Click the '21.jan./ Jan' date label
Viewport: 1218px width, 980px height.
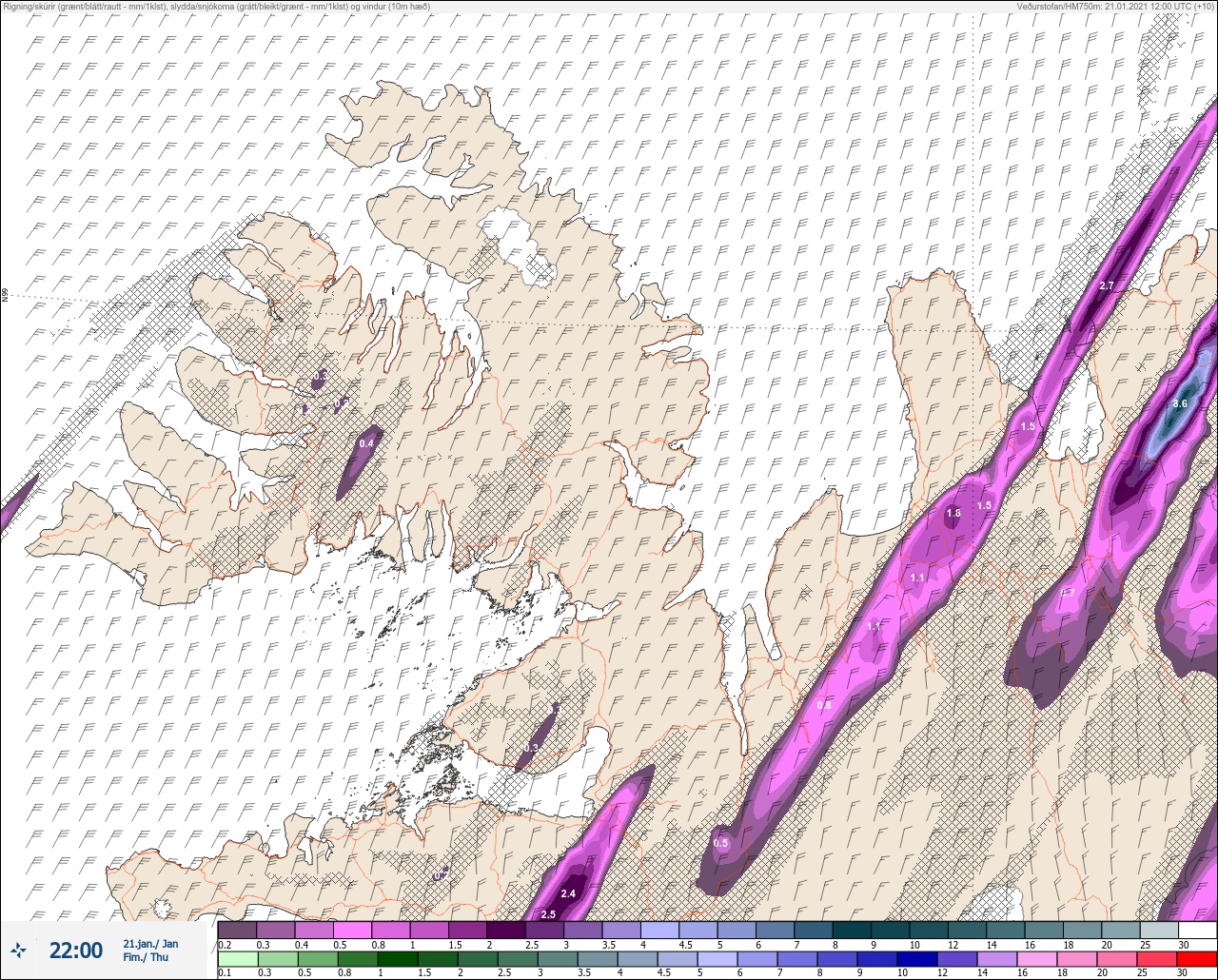point(150,943)
